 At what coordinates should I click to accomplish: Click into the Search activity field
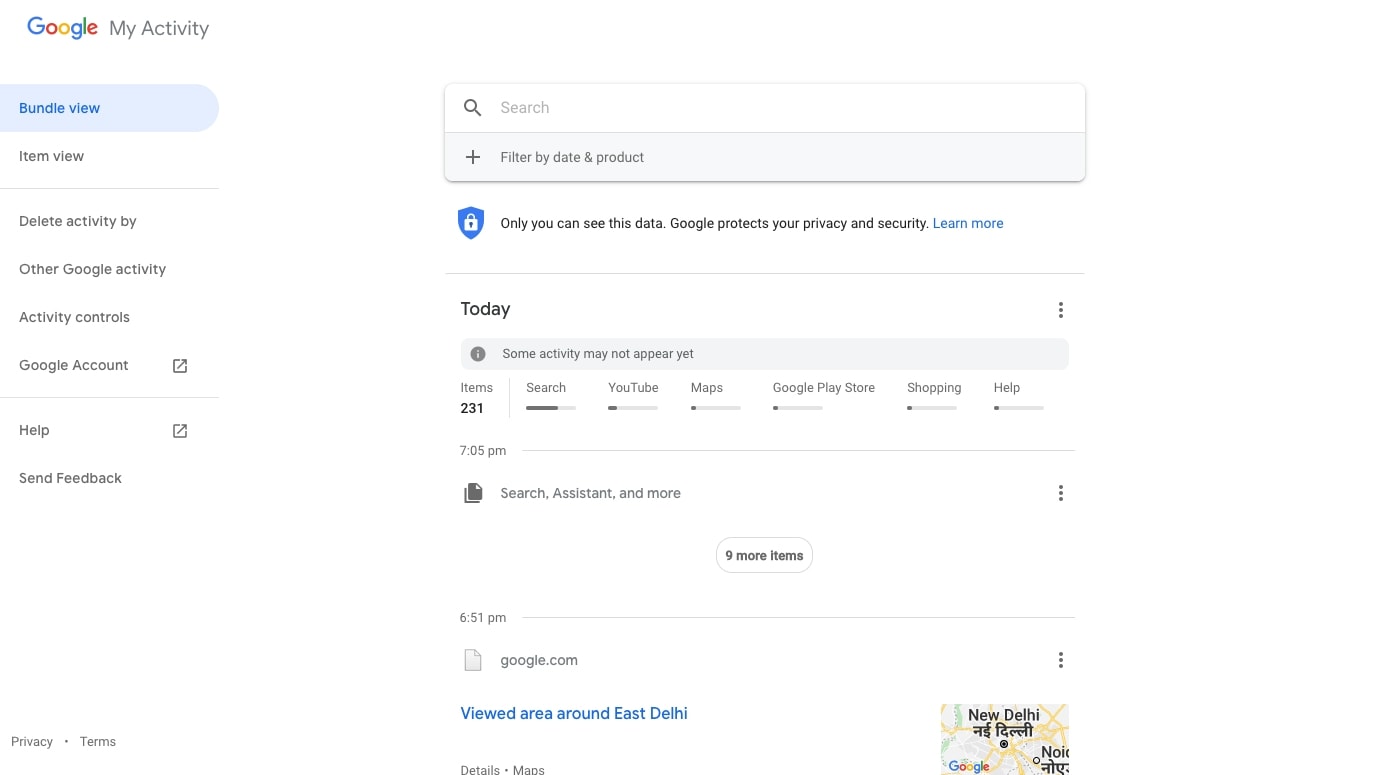pos(765,108)
